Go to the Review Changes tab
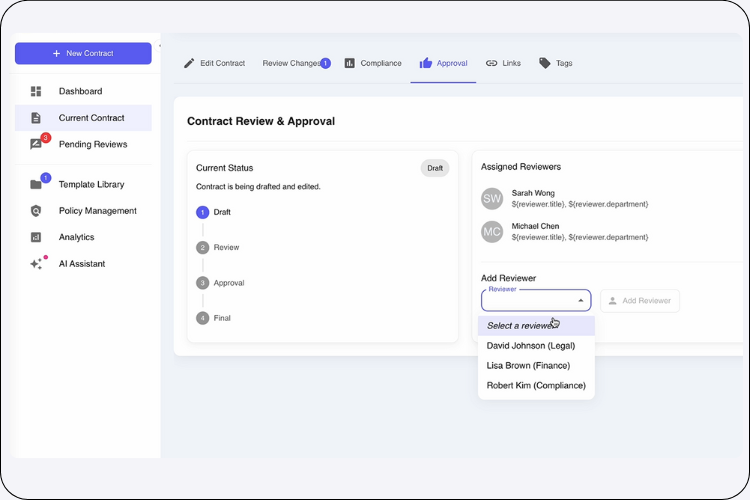750x500 pixels. point(292,63)
